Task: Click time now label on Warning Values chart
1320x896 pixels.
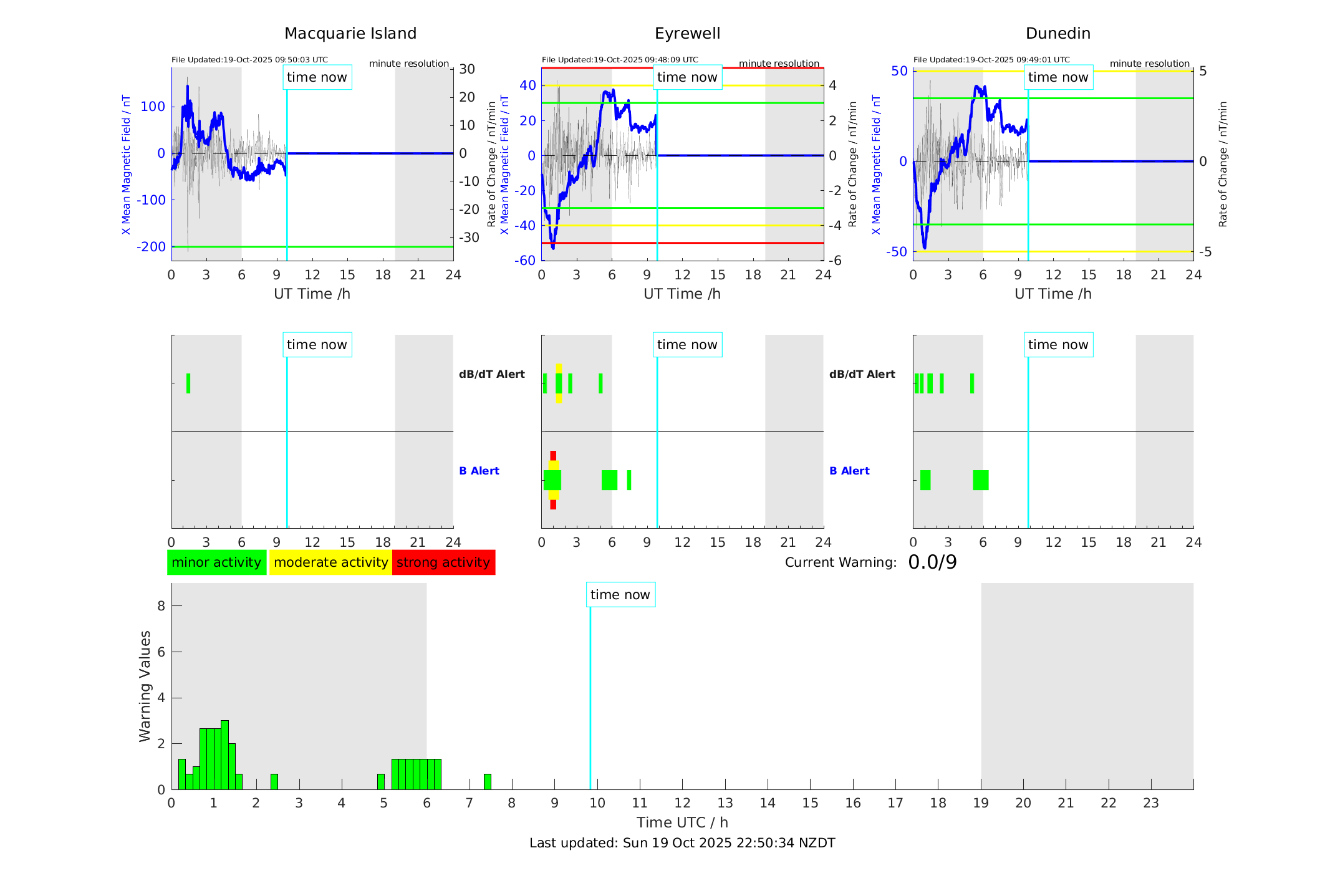Action: (x=620, y=595)
